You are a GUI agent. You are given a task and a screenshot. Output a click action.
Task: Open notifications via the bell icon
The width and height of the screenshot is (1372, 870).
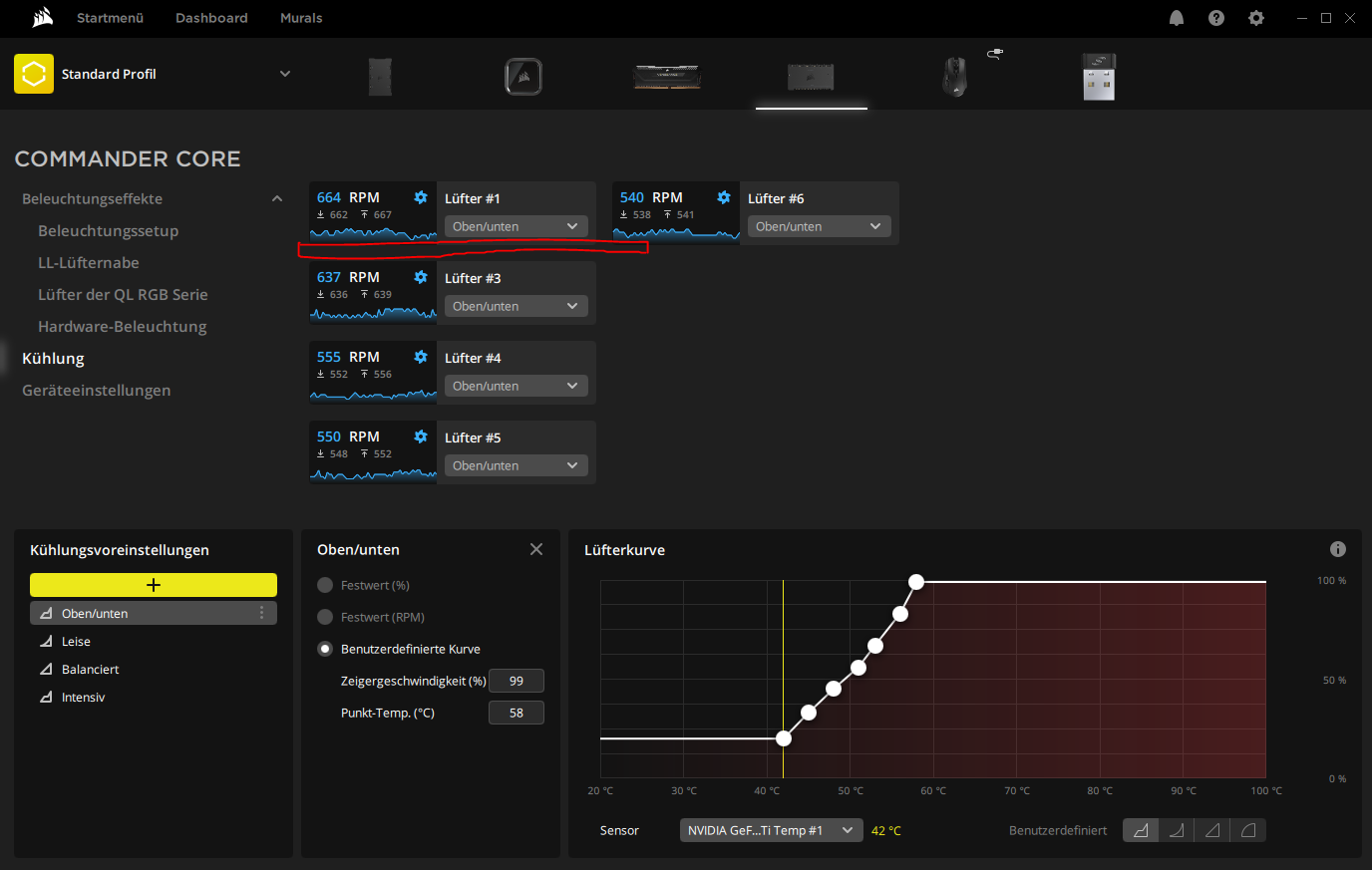pyautogui.click(x=1177, y=18)
